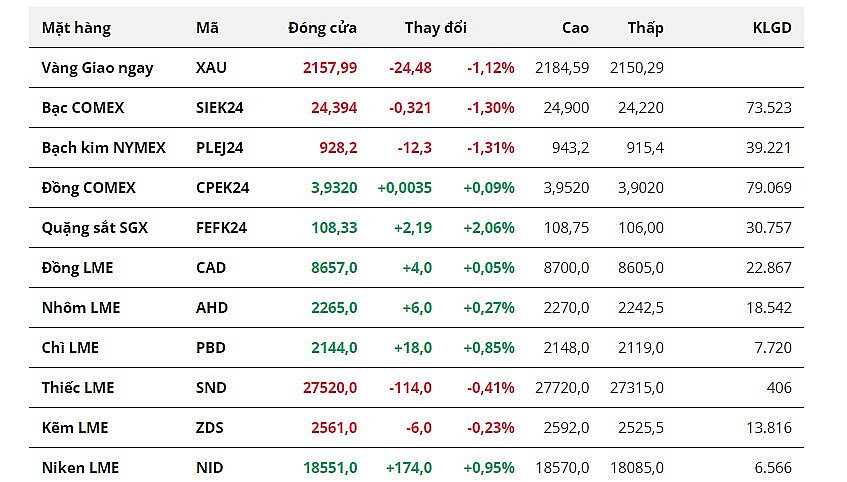Click the Thấp column header
847x482 pixels.
[x=645, y=28]
